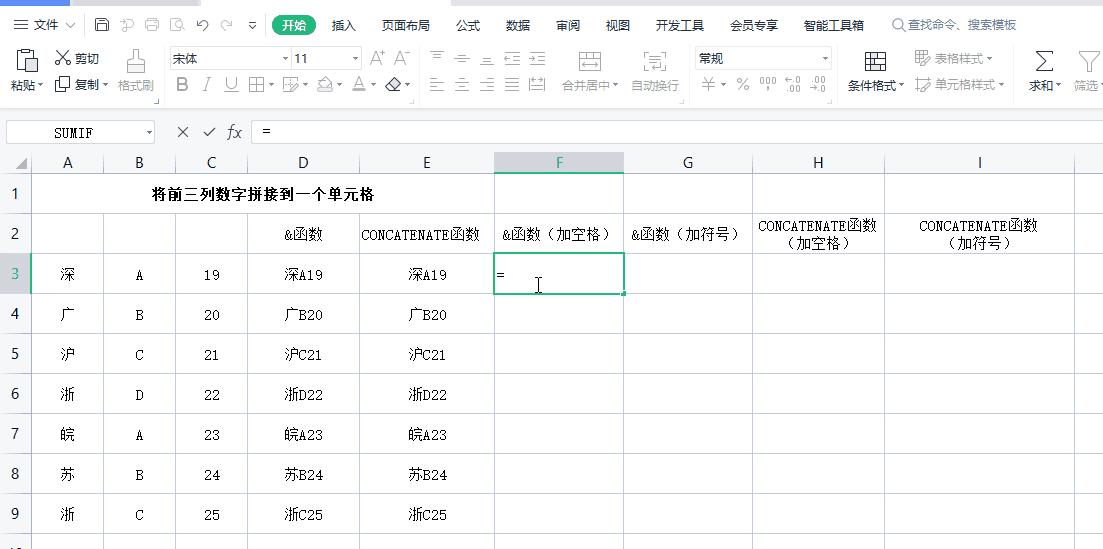Click the Merge and Center (合并居中) icon
The height and width of the screenshot is (549, 1103).
(x=589, y=61)
